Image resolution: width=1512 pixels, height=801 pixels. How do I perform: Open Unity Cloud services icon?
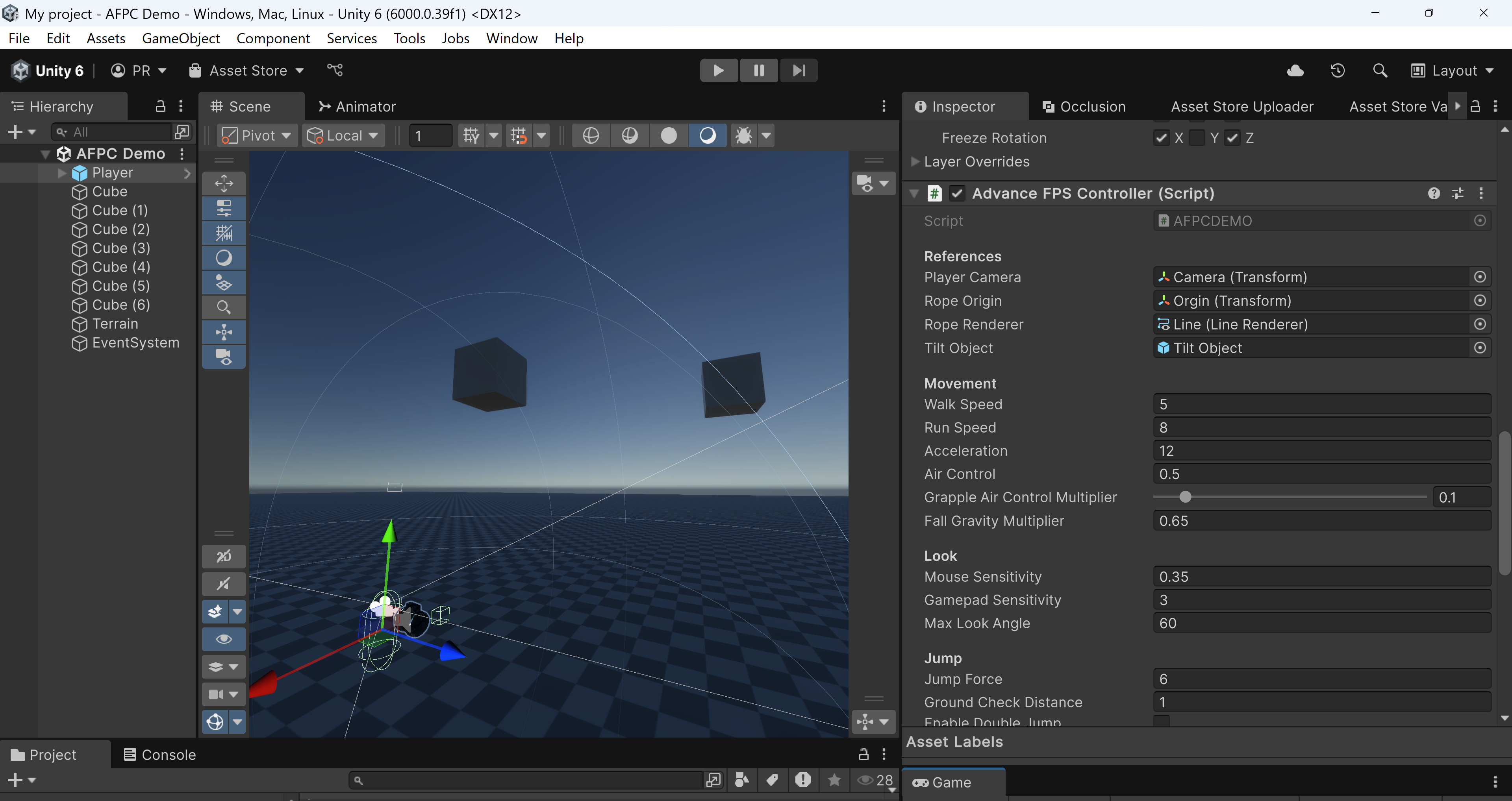click(1295, 70)
